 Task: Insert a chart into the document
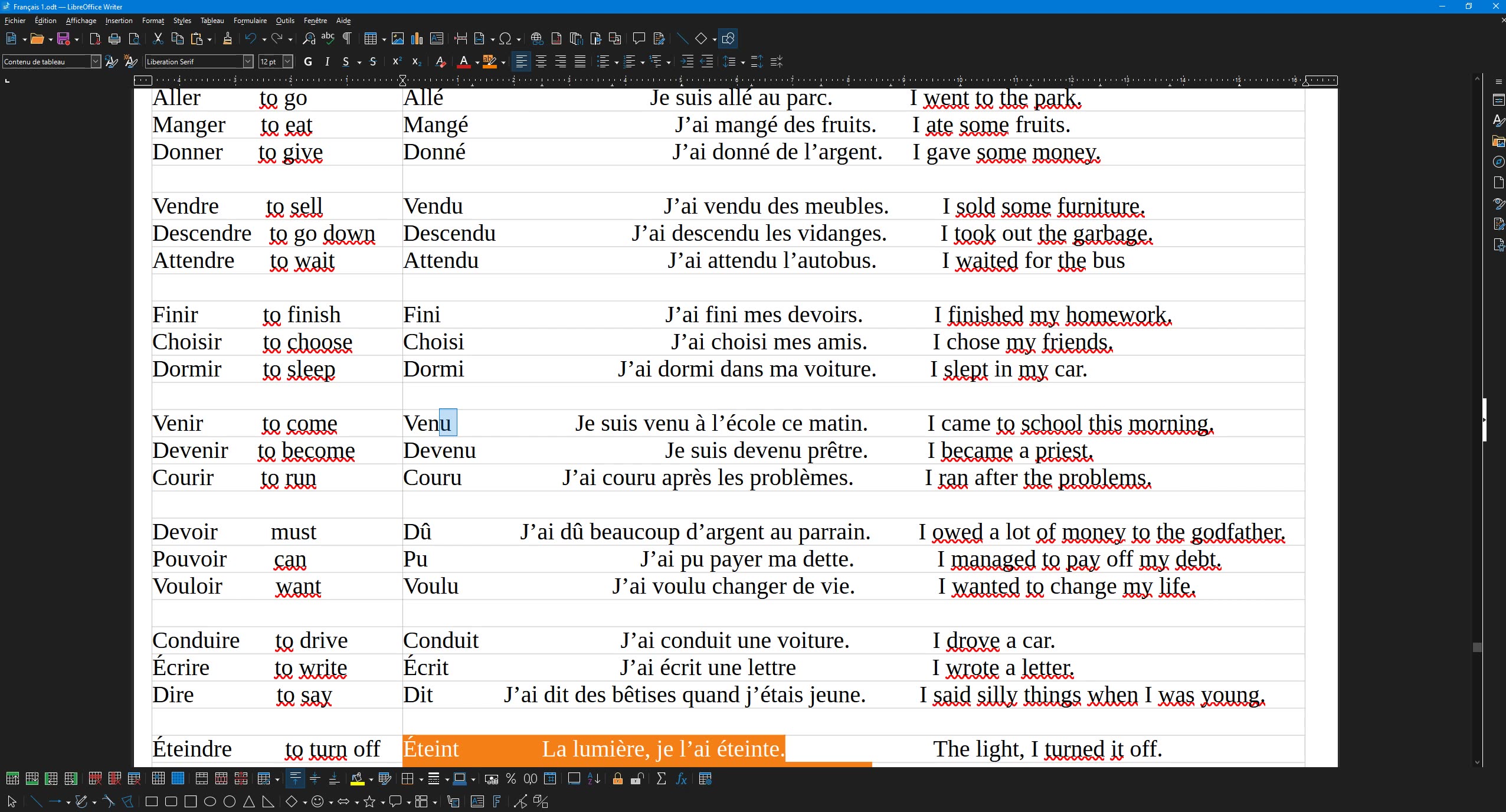[x=417, y=39]
